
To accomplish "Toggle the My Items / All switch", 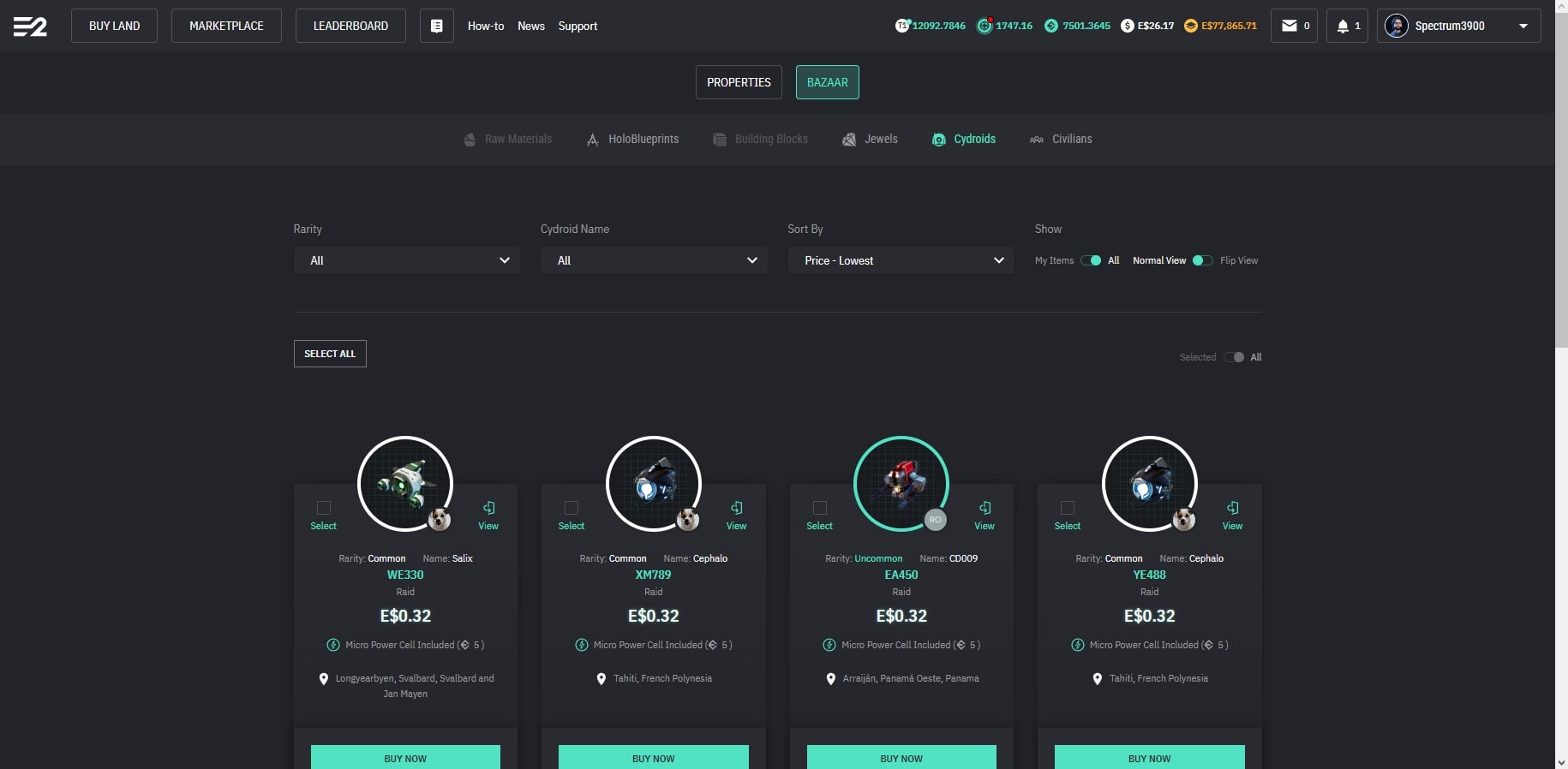I will (1091, 260).
